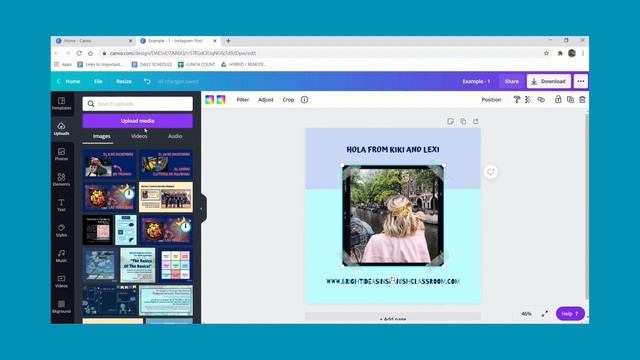Image resolution: width=640 pixels, height=360 pixels.
Task: Click the Example - 1 design title
Action: click(x=476, y=81)
